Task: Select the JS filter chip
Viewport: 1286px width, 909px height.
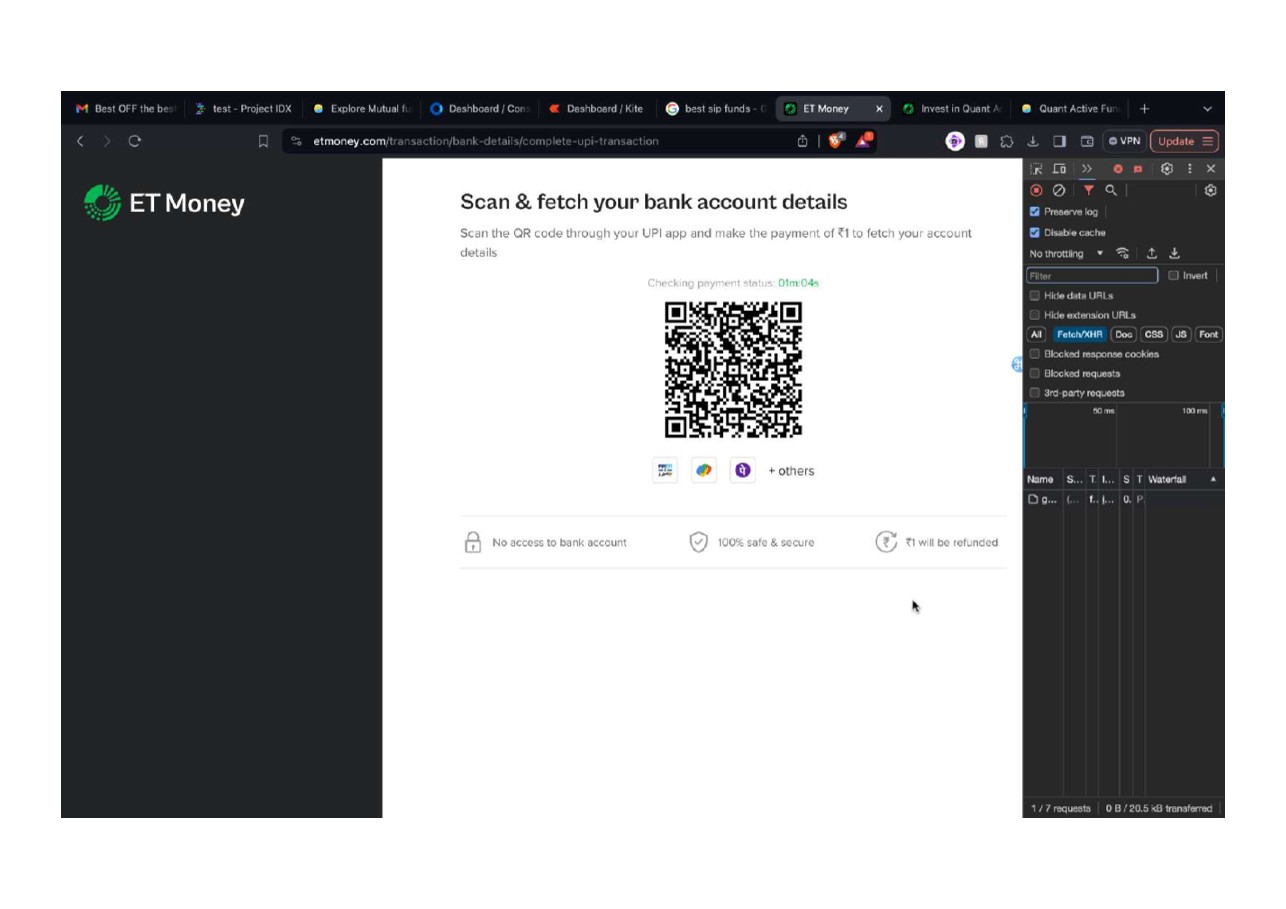Action: (x=1181, y=335)
